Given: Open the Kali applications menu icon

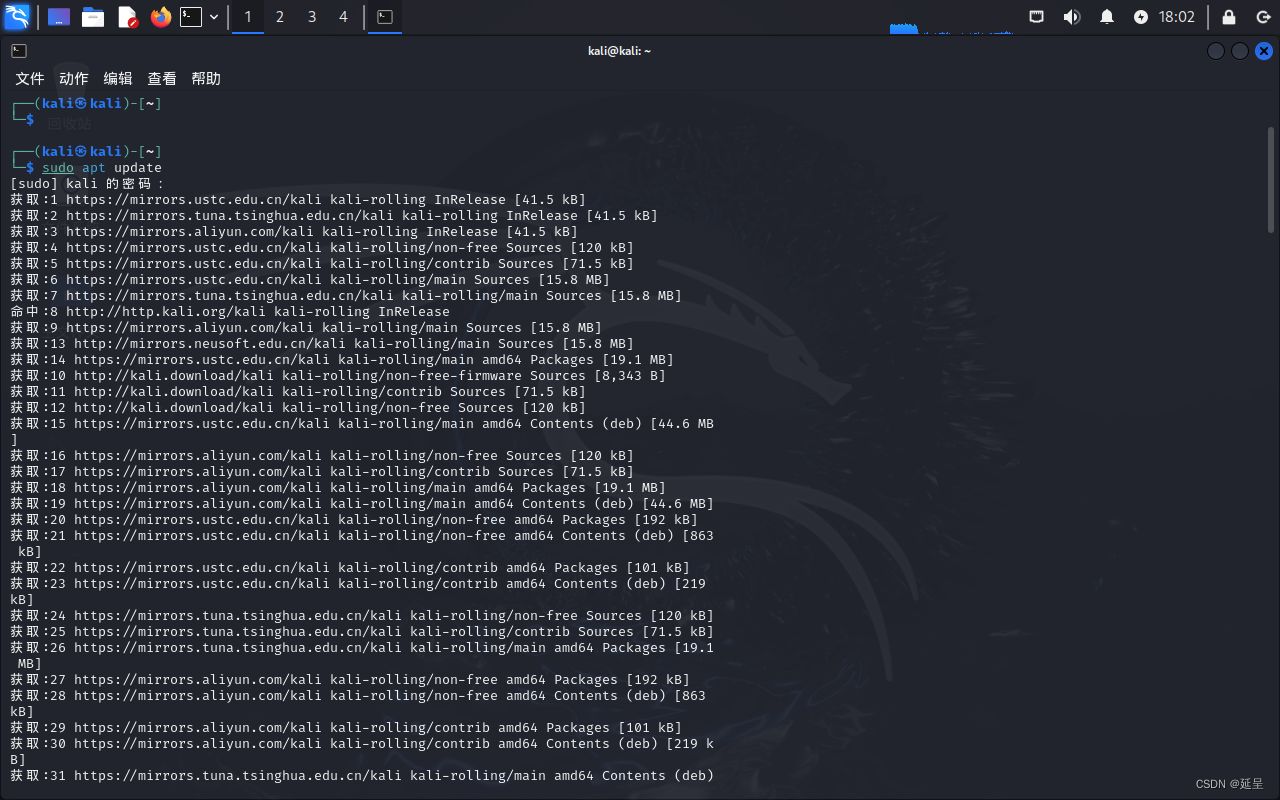Looking at the screenshot, I should pyautogui.click(x=17, y=17).
